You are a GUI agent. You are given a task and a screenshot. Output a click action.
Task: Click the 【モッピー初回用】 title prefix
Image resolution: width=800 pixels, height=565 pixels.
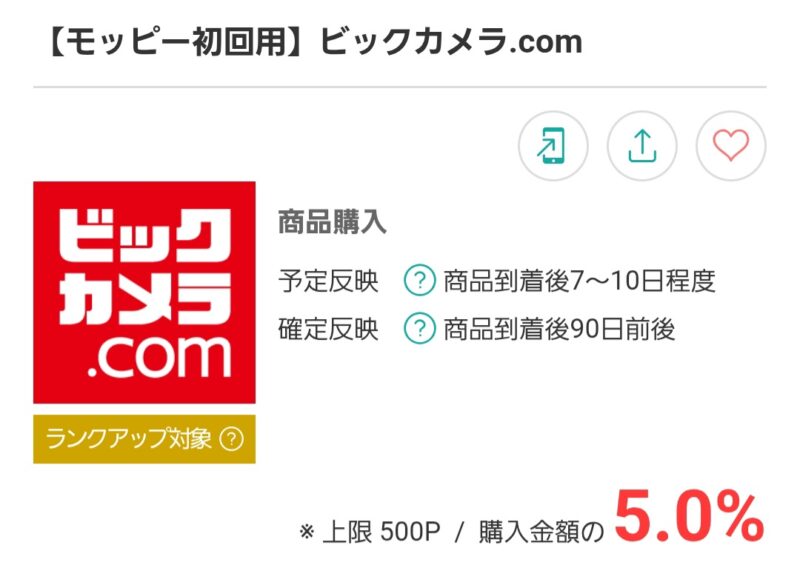click(x=179, y=42)
